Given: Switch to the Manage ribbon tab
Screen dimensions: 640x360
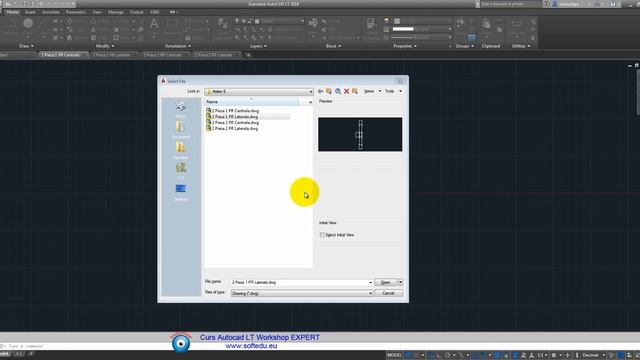Looking at the screenshot, I should coord(116,12).
